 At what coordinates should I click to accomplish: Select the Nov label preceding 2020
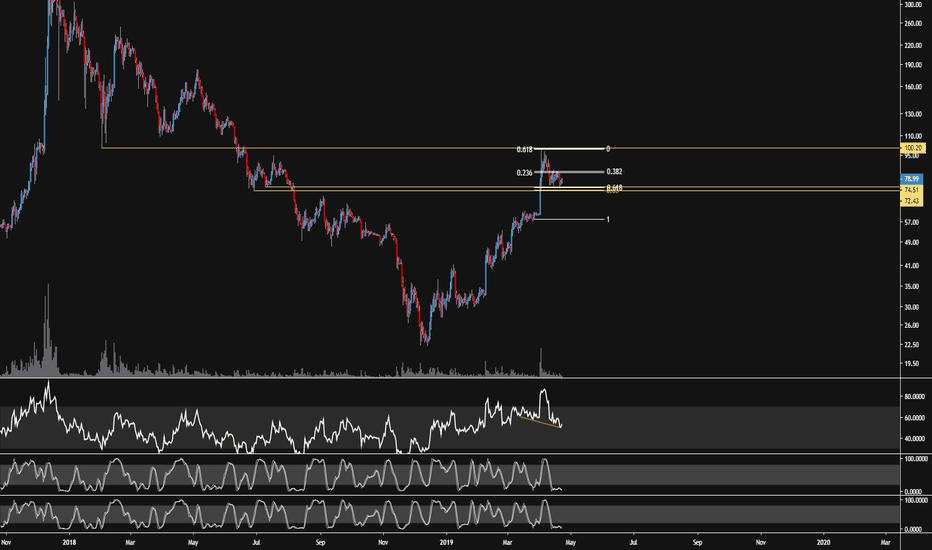[760, 542]
